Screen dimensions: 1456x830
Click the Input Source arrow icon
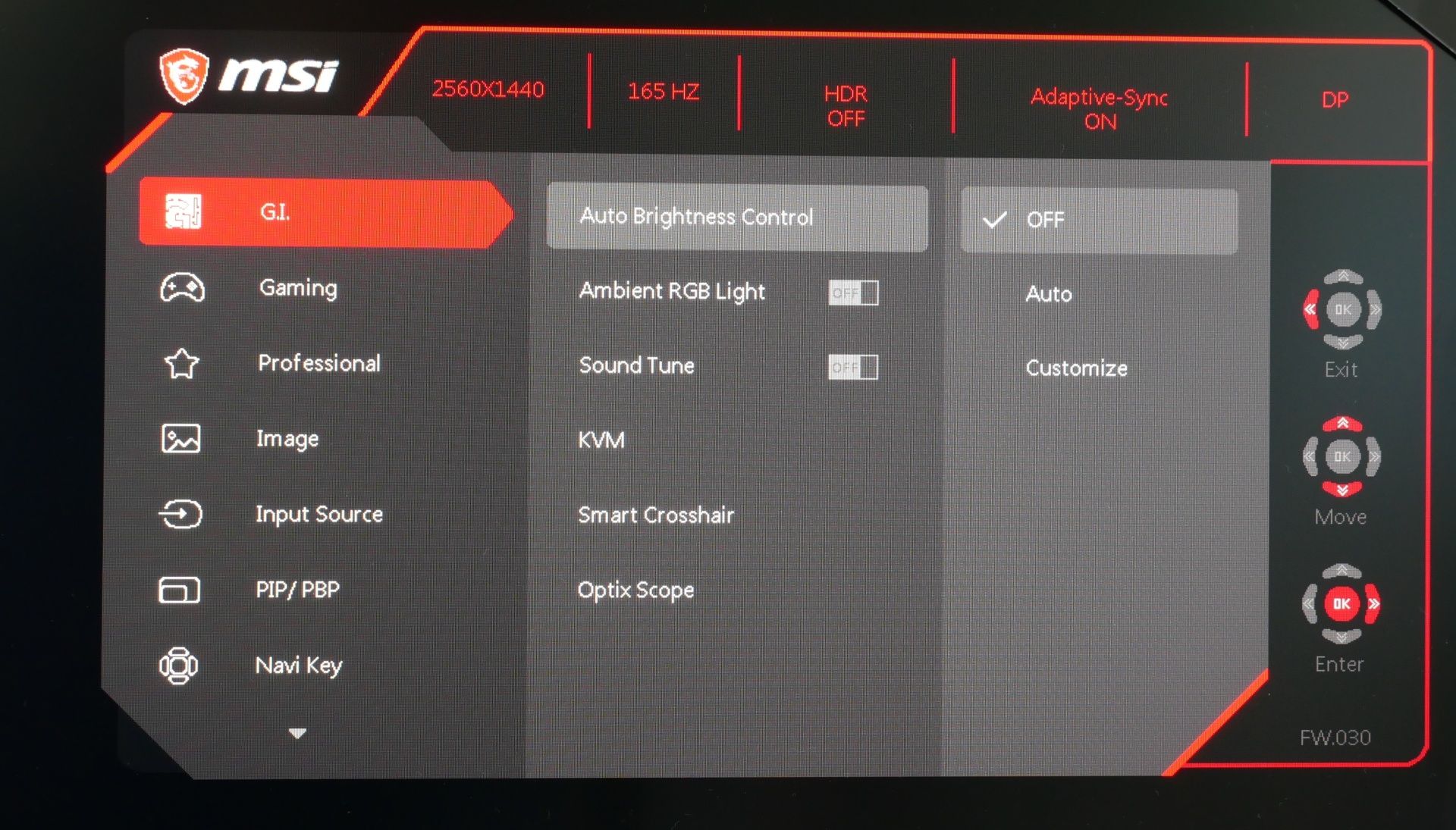coord(180,514)
